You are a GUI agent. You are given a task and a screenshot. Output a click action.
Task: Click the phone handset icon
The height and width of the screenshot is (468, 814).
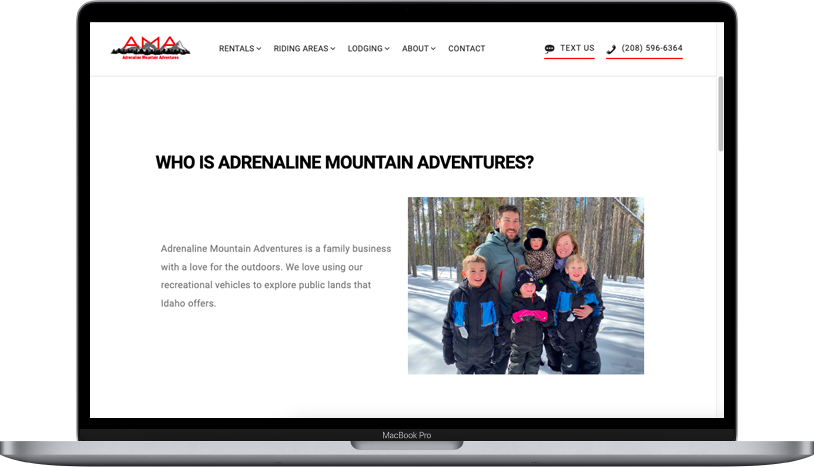pyautogui.click(x=611, y=49)
